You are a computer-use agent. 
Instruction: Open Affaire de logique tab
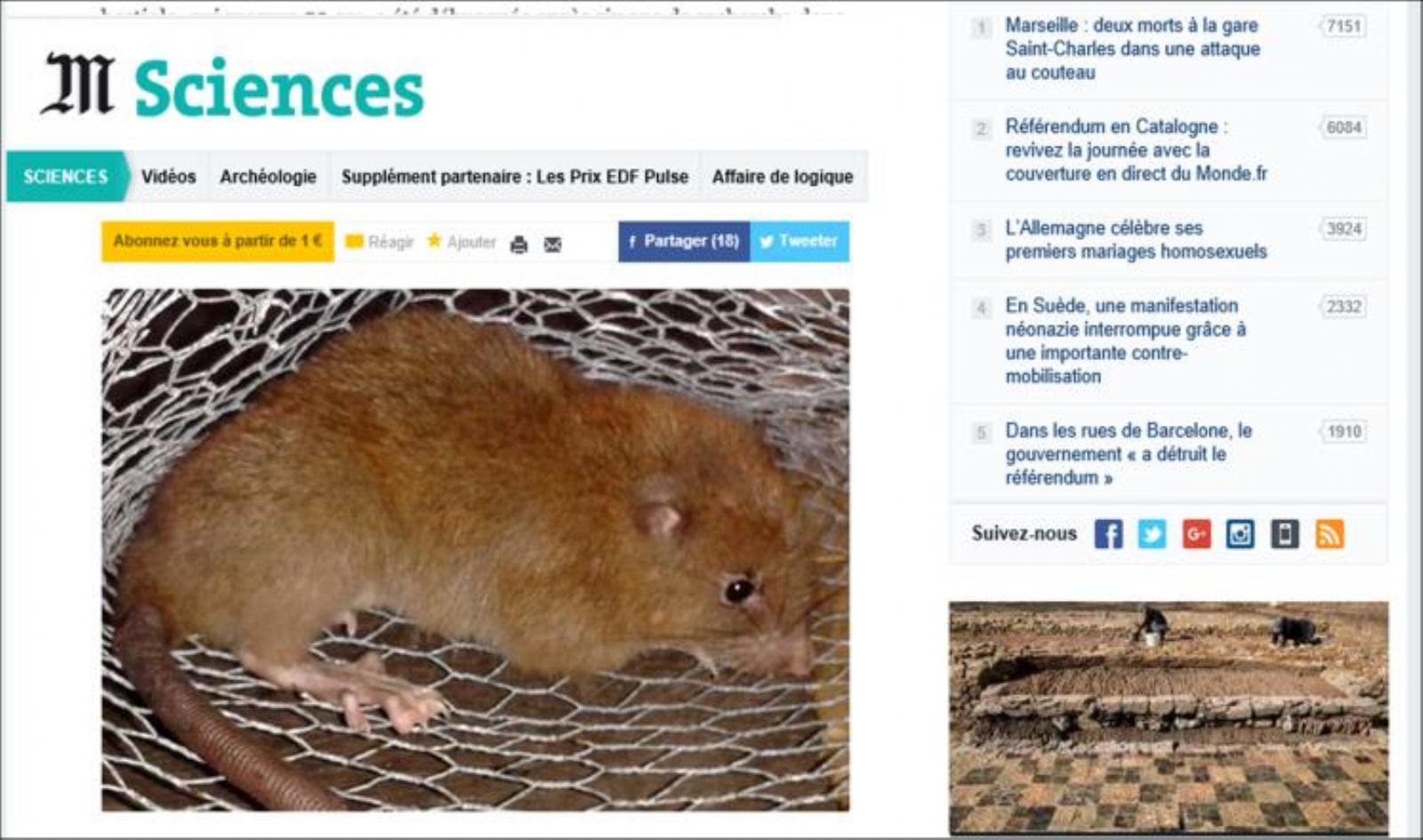[783, 176]
